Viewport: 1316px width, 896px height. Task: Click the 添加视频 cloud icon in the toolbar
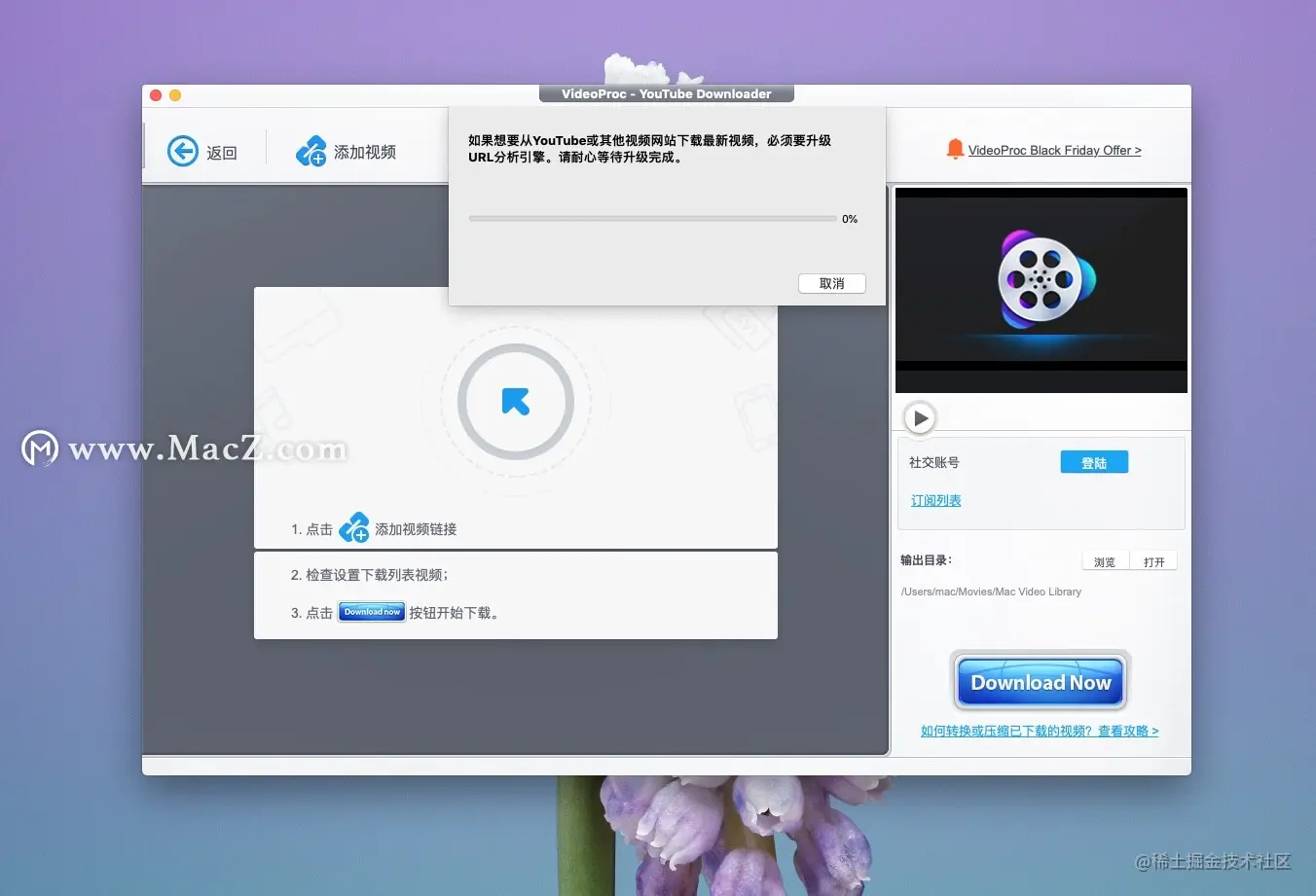pos(311,152)
